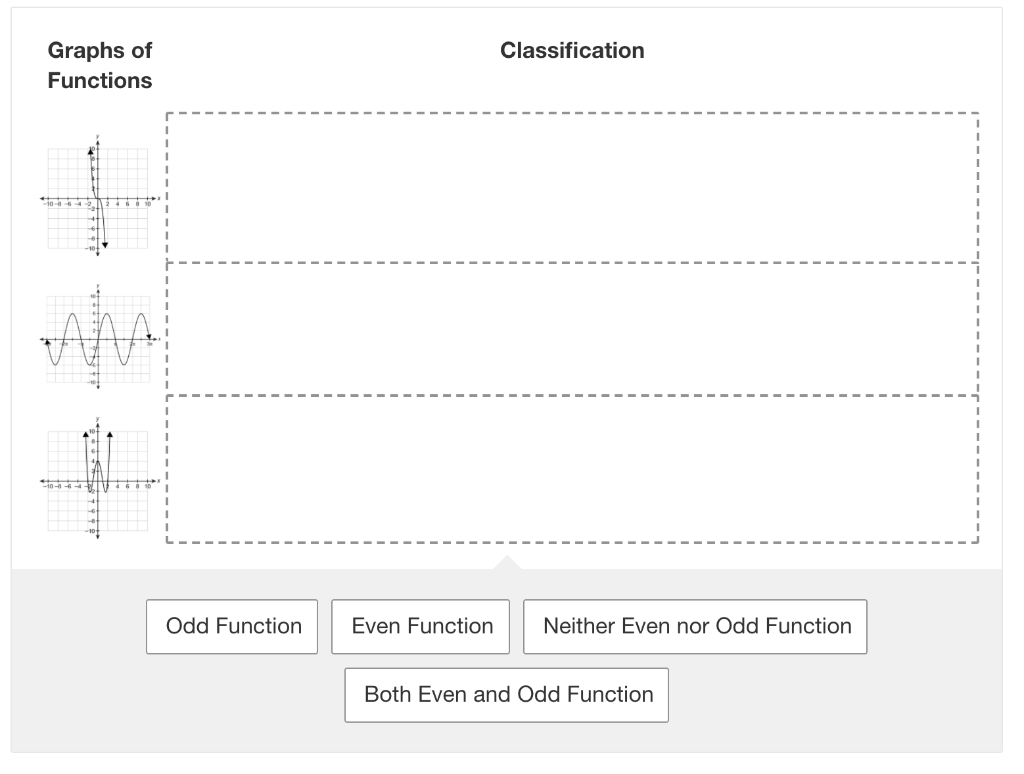
Task: Click the Classification column header
Action: (572, 50)
